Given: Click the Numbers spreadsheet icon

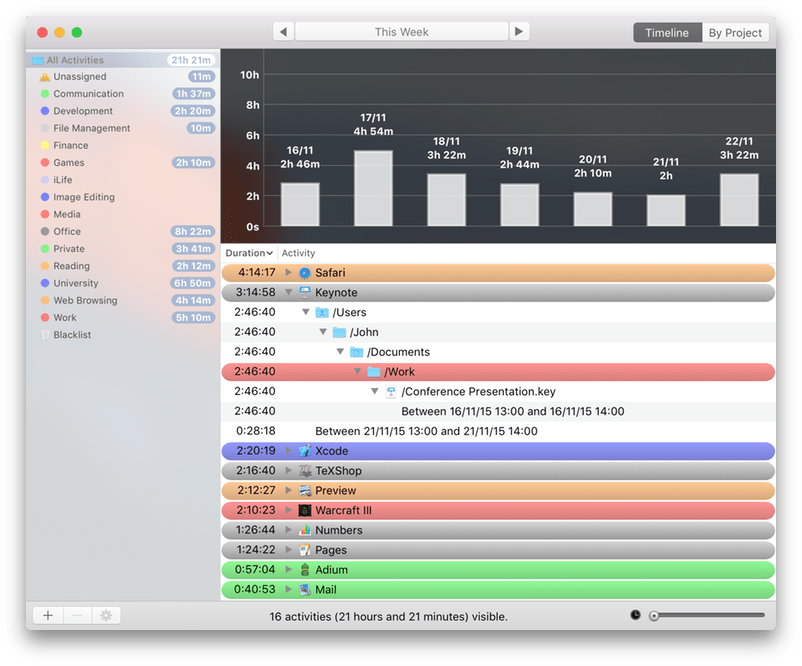Looking at the screenshot, I should (302, 530).
